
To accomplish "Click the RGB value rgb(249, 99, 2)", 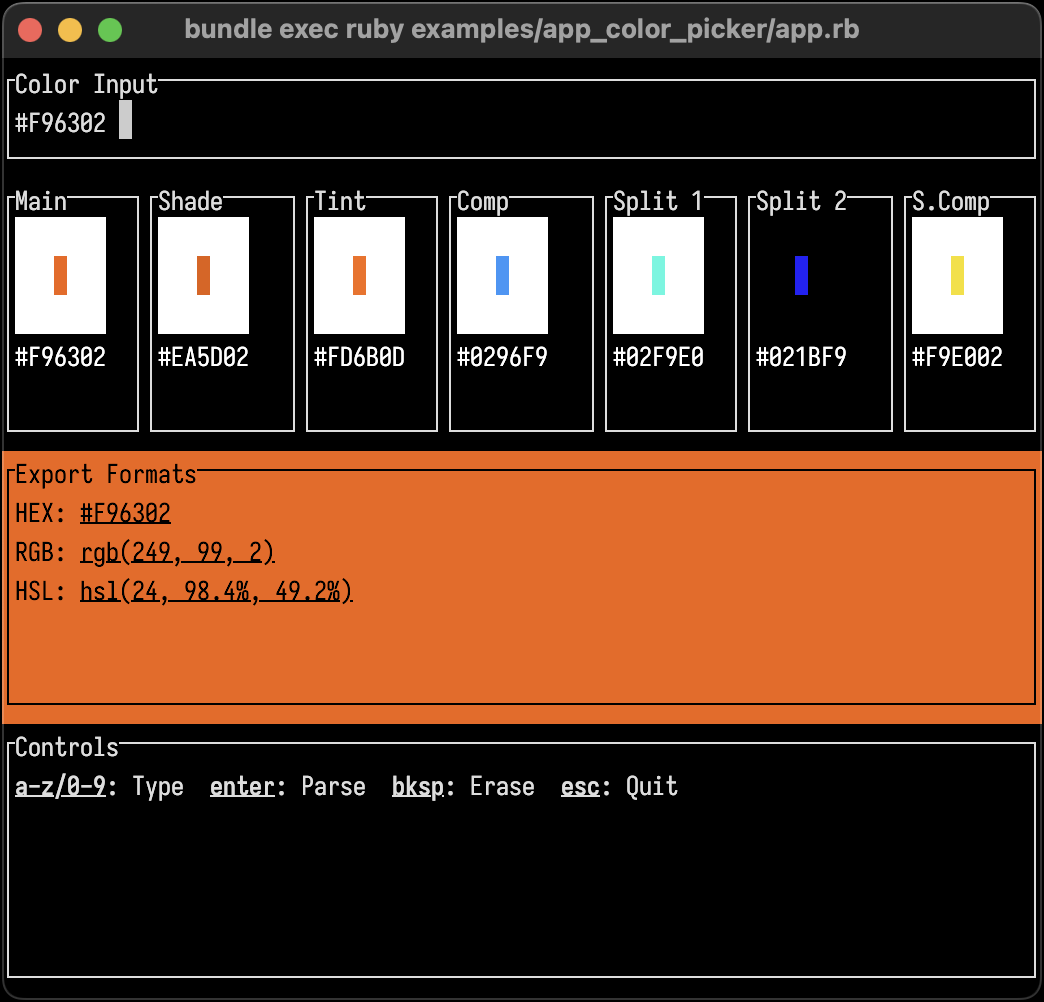I will coord(177,553).
